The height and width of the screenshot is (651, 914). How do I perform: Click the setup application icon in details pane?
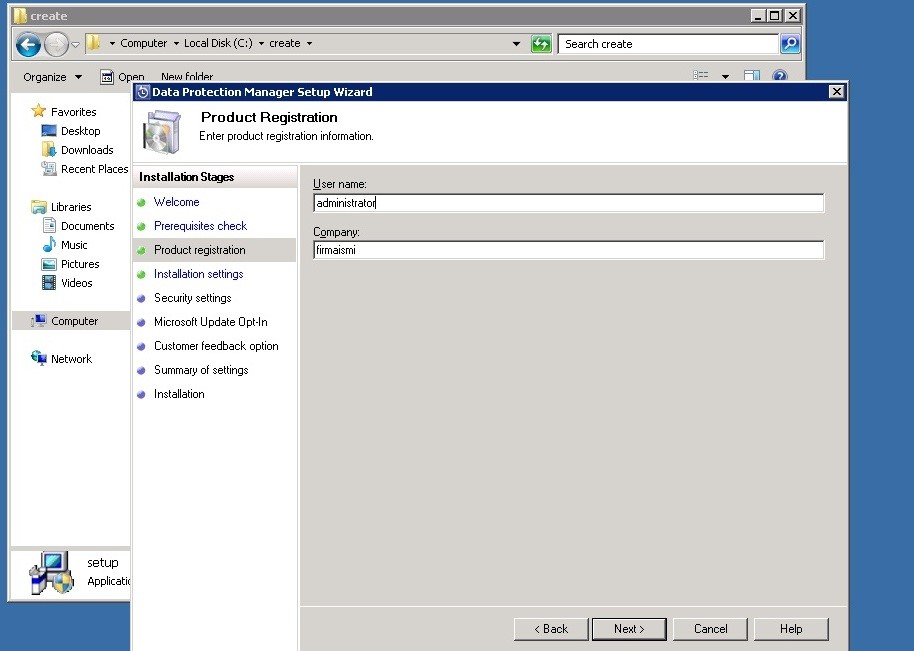point(51,573)
